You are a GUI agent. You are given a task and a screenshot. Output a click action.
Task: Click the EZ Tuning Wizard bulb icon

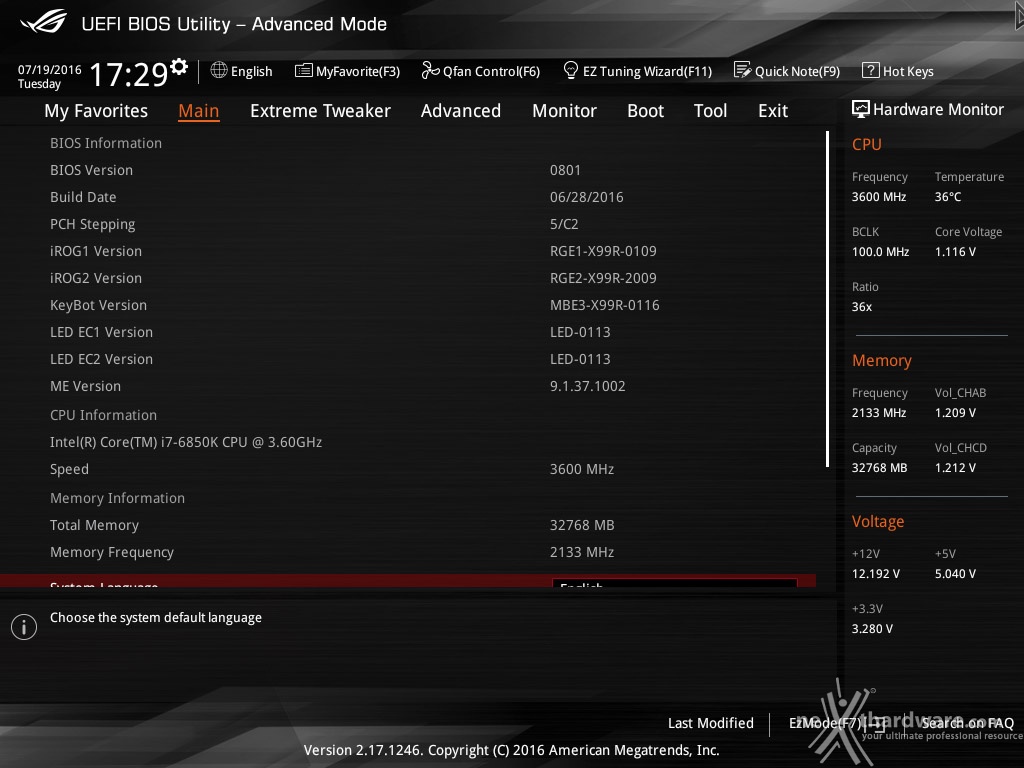571,70
